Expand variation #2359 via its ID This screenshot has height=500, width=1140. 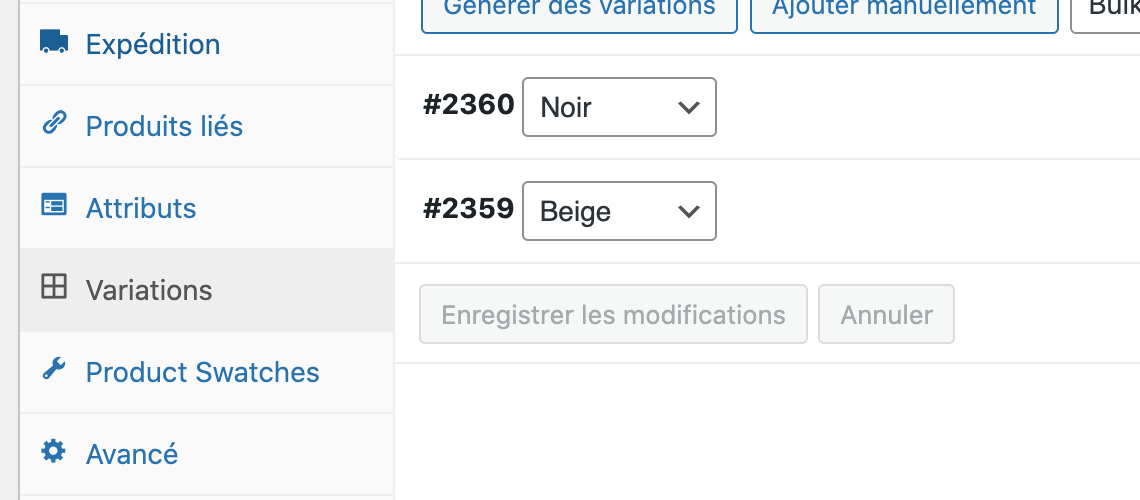point(468,209)
